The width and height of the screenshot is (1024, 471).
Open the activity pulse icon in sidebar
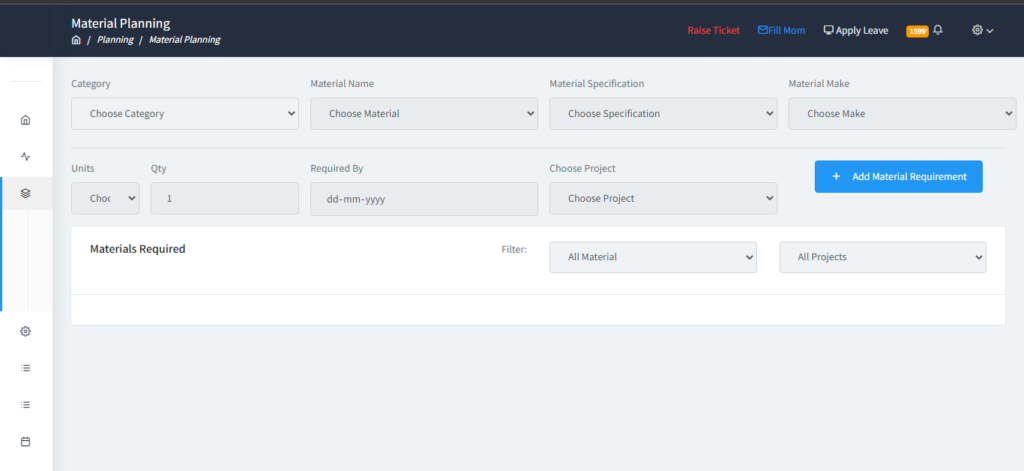point(26,156)
